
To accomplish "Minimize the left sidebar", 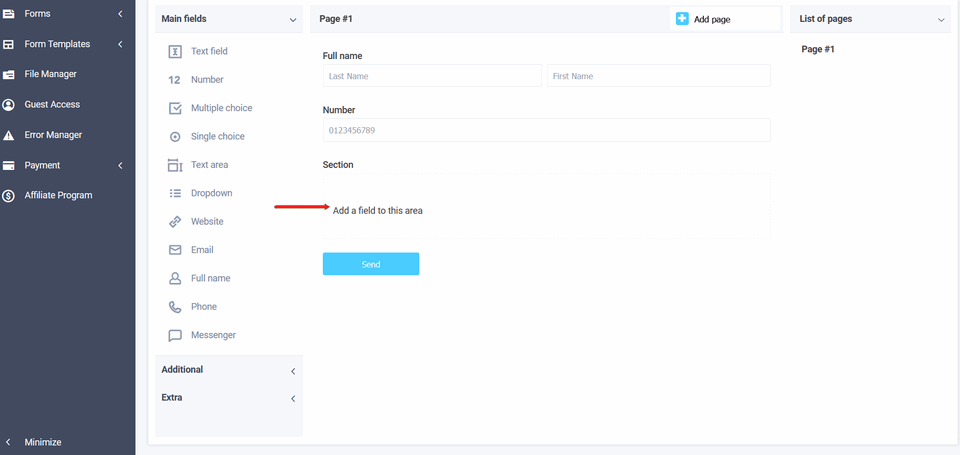I will click(x=42, y=442).
